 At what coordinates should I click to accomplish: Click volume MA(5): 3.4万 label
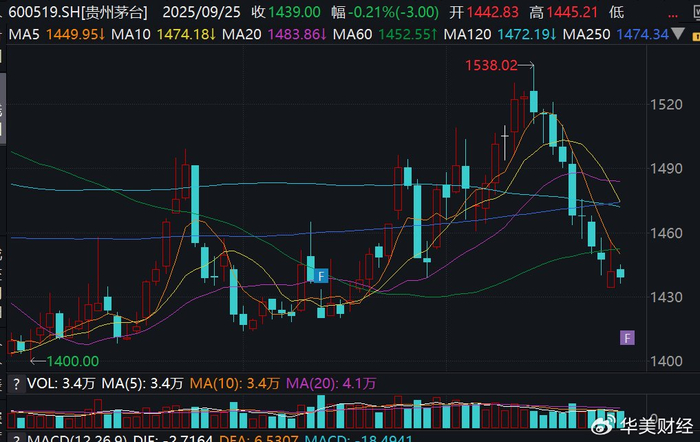coord(142,384)
